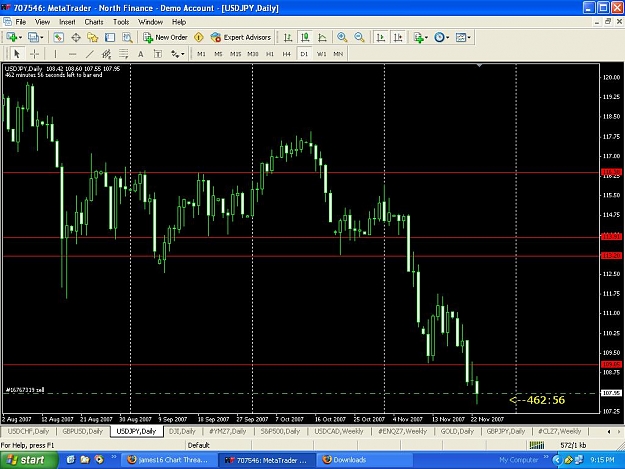Select the arrow Cursor tool

[17, 54]
